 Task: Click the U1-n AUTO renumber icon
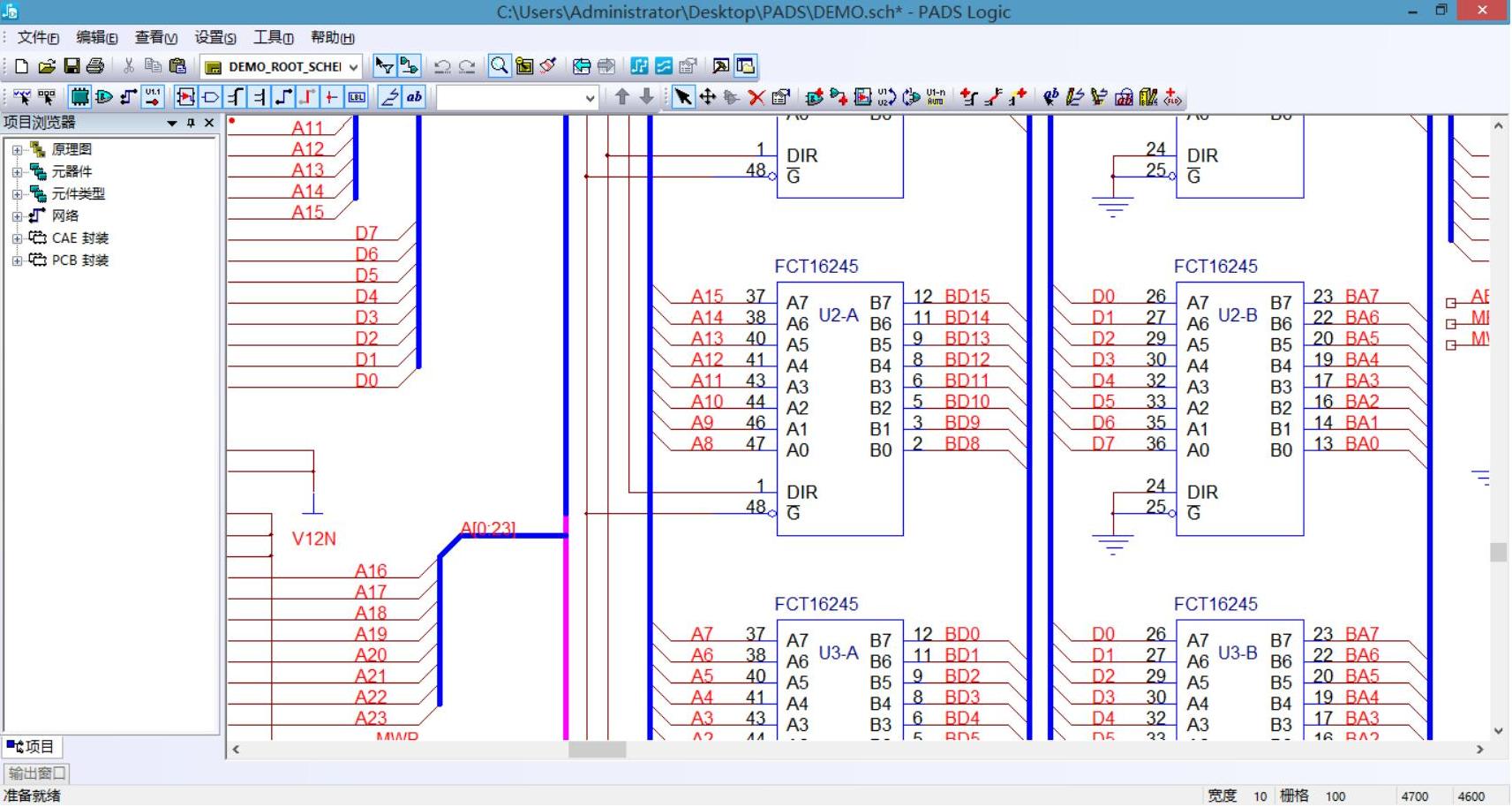(x=936, y=97)
